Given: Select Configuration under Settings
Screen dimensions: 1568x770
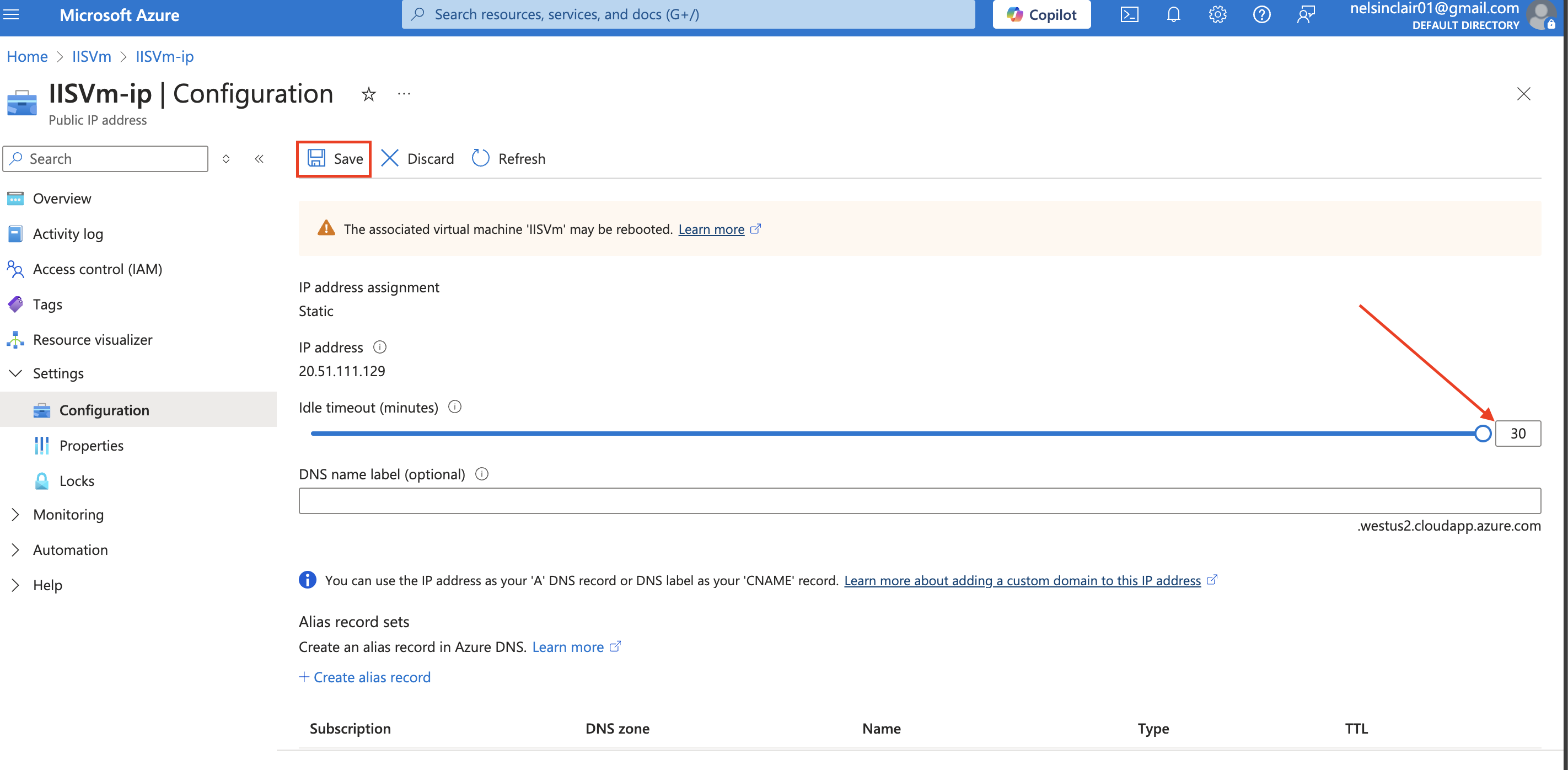Looking at the screenshot, I should 138,409.
